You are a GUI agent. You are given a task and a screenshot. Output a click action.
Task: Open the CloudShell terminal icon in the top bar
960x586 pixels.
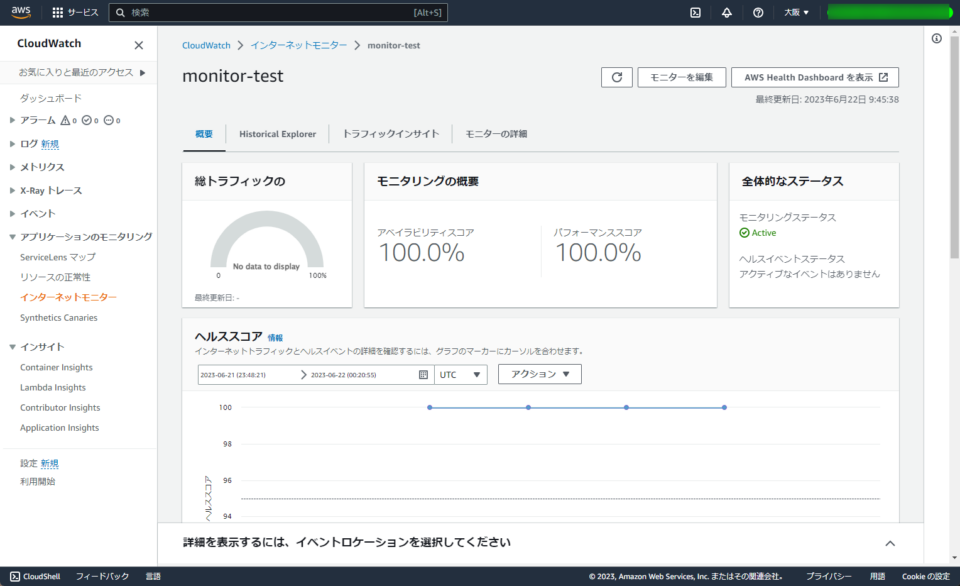[693, 12]
